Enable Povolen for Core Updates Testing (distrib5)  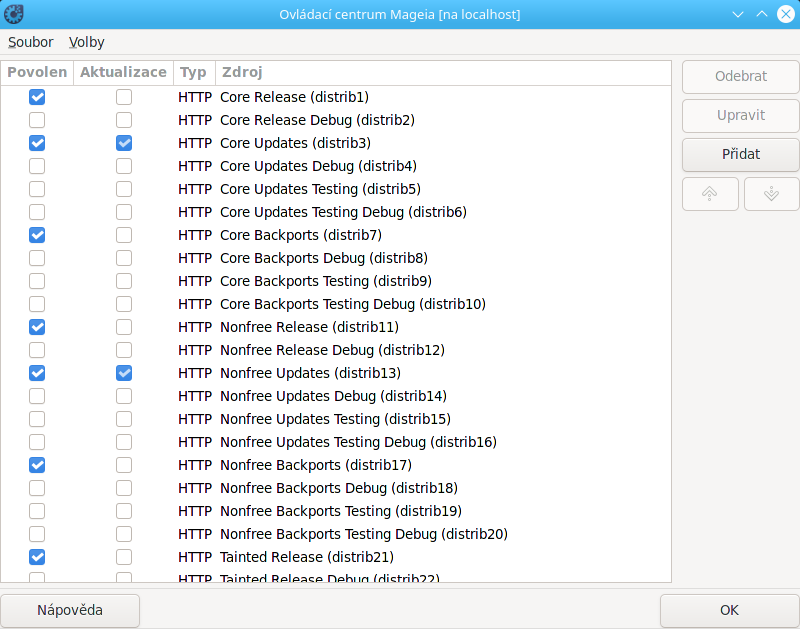37,189
